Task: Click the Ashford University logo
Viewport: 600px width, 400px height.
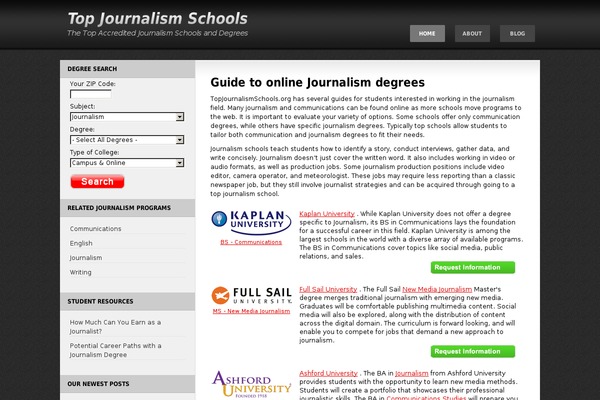Action: pyautogui.click(x=251, y=384)
